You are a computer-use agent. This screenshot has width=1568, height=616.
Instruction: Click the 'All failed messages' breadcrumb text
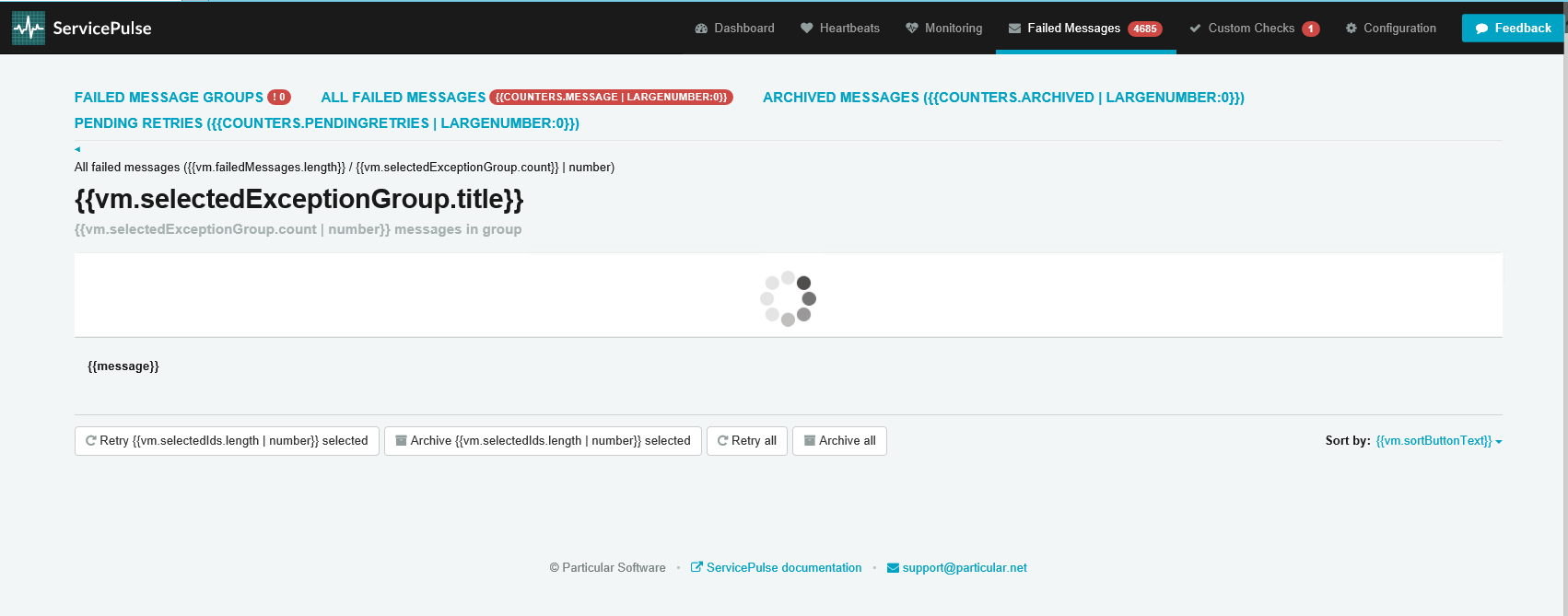click(x=345, y=167)
